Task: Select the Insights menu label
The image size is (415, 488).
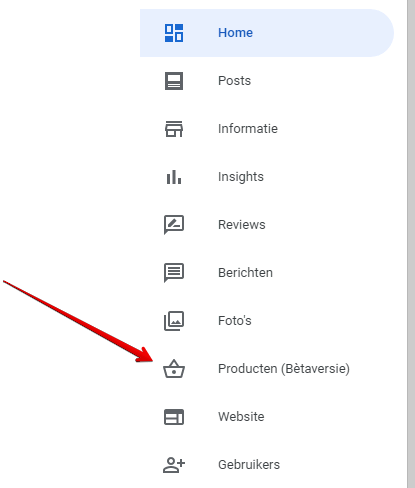Action: tap(241, 177)
